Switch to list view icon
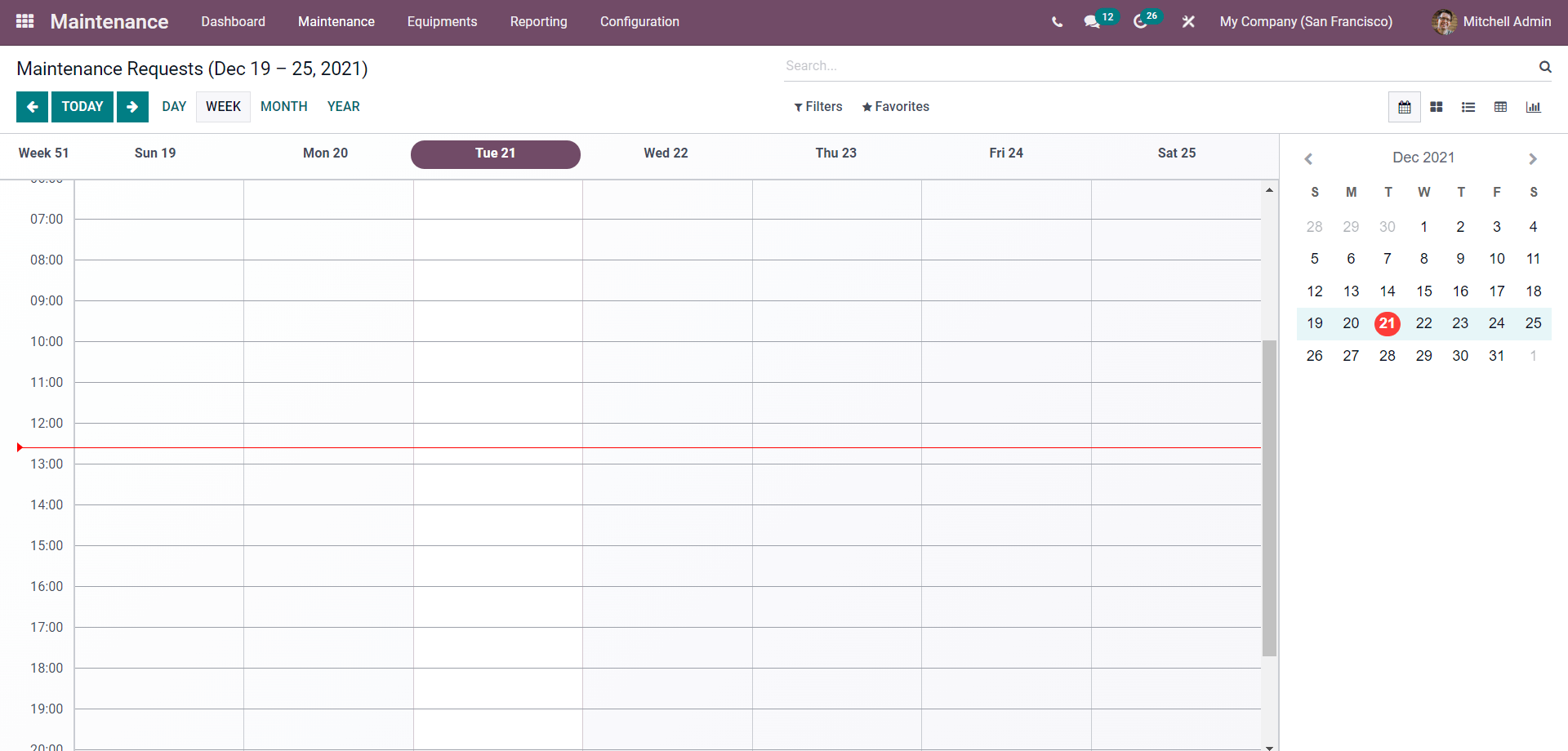 click(1468, 107)
